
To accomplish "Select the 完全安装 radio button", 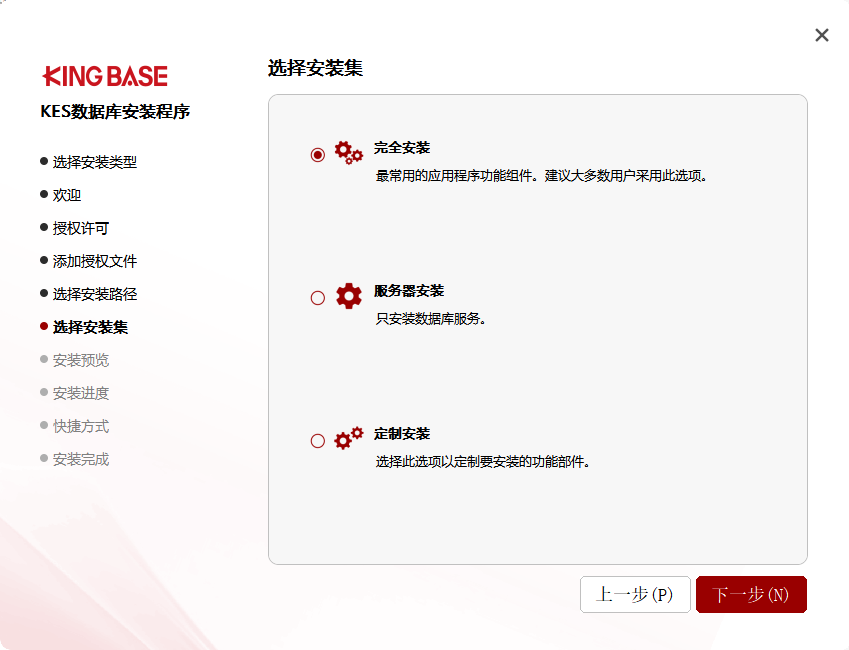I will tap(318, 155).
